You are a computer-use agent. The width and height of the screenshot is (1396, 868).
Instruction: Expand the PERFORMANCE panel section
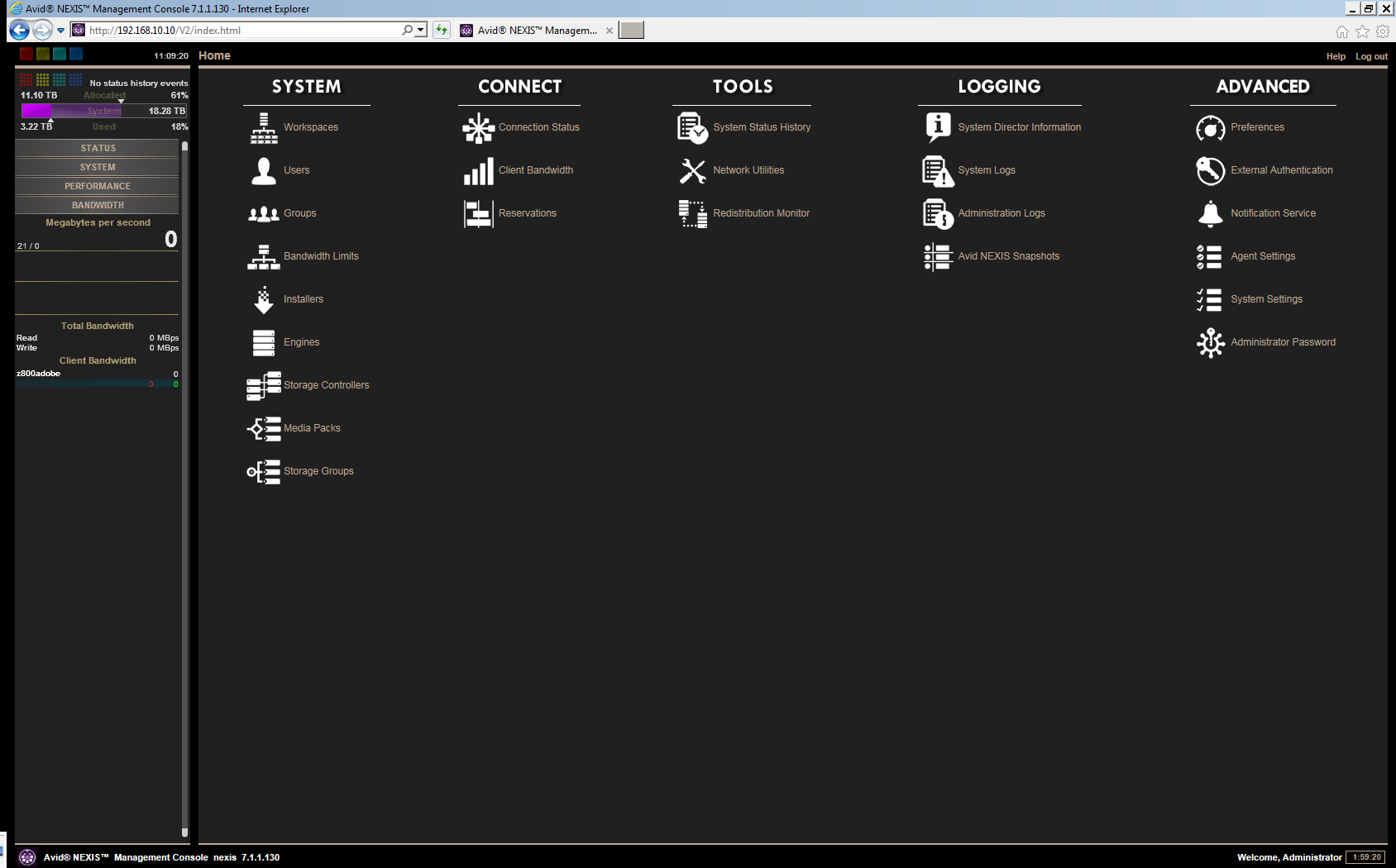(x=97, y=186)
